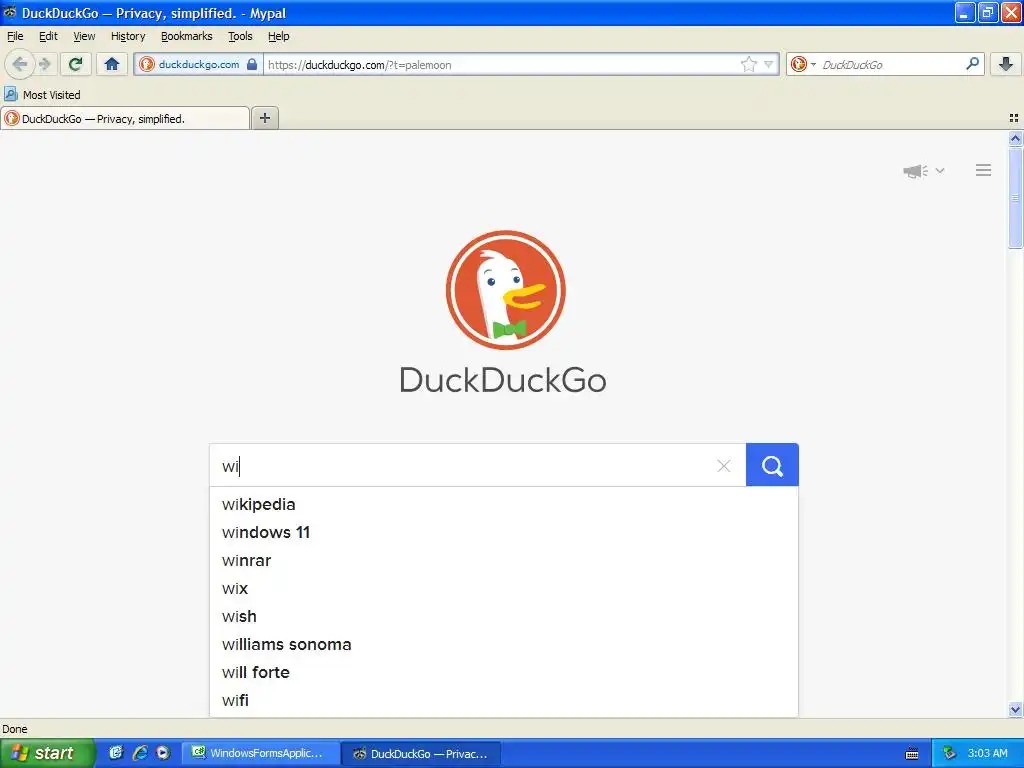Image resolution: width=1024 pixels, height=768 pixels.
Task: Select the 'will forte' suggestion
Action: (x=504, y=673)
